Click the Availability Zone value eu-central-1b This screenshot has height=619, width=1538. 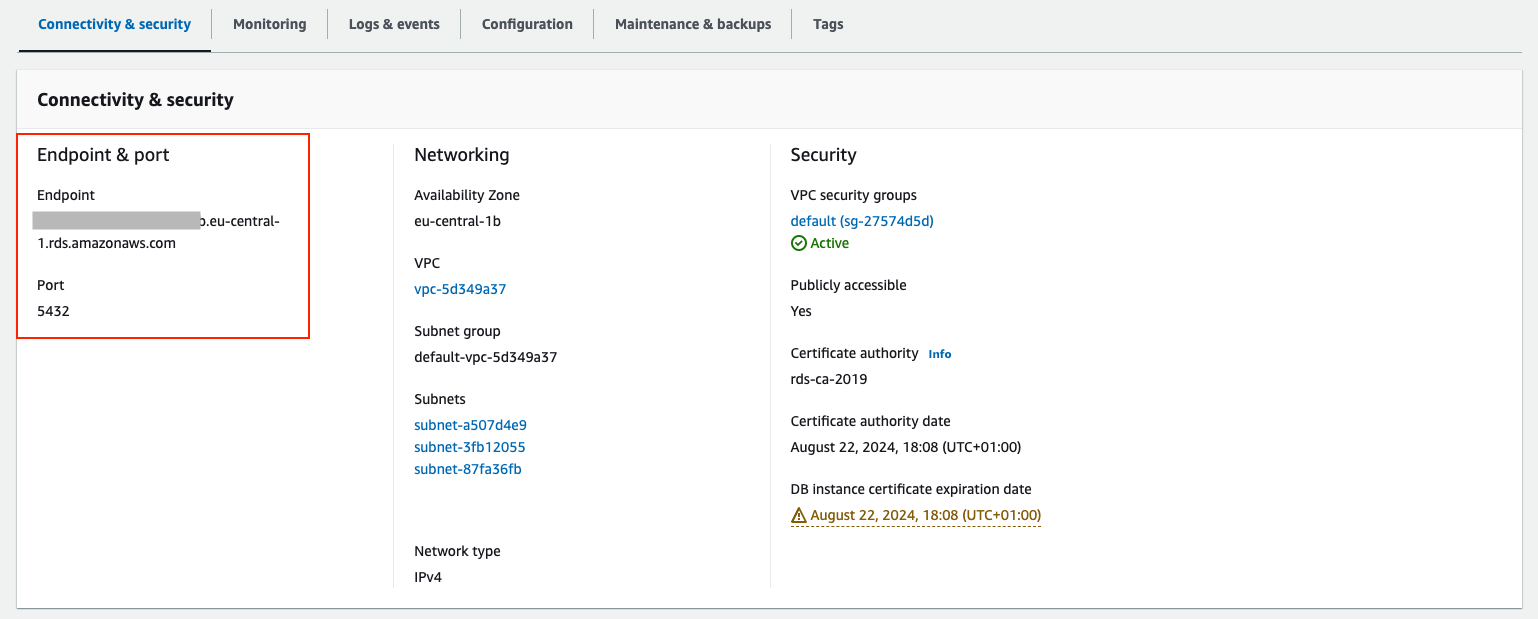(458, 220)
